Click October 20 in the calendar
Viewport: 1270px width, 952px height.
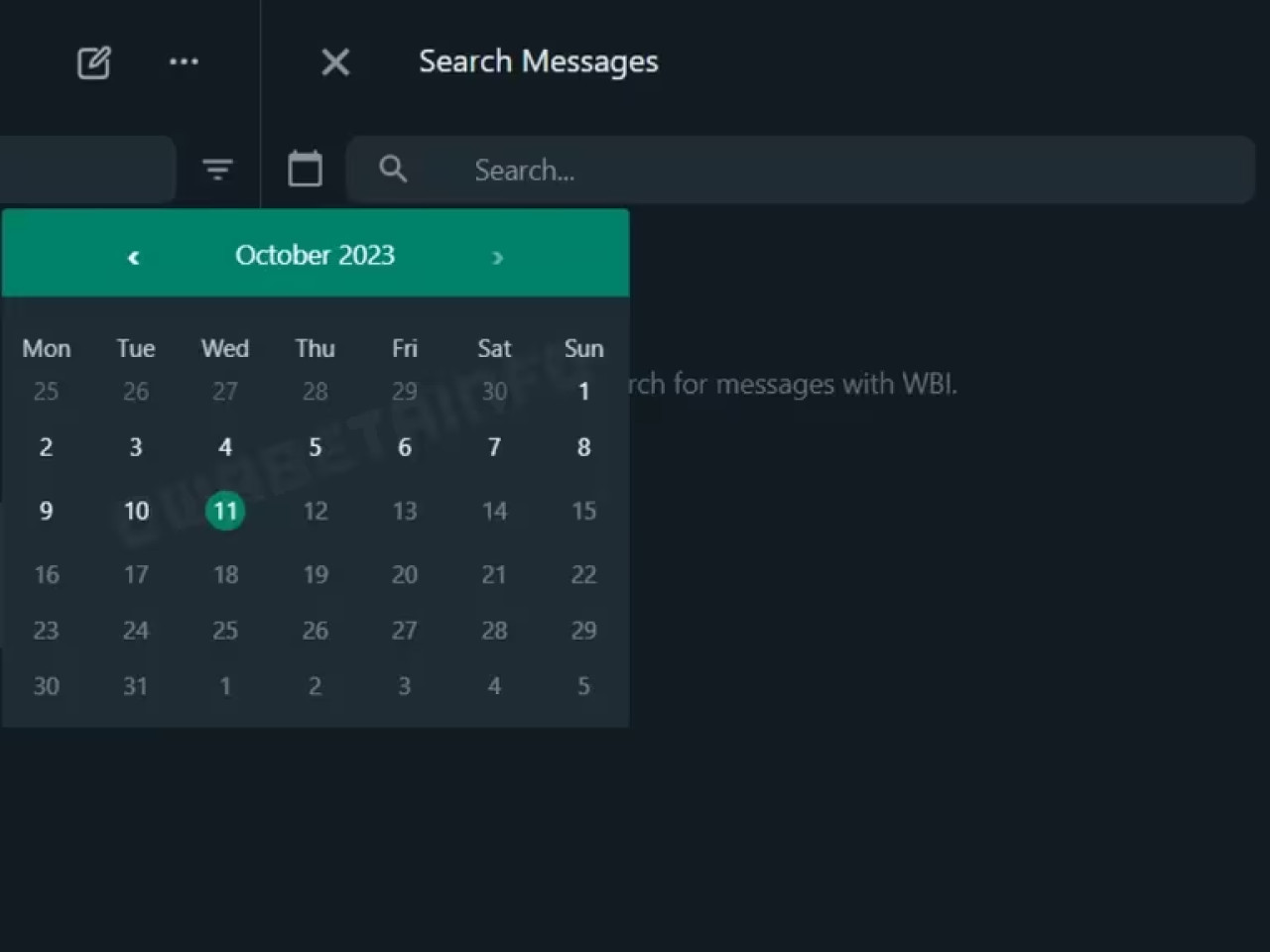click(x=404, y=574)
